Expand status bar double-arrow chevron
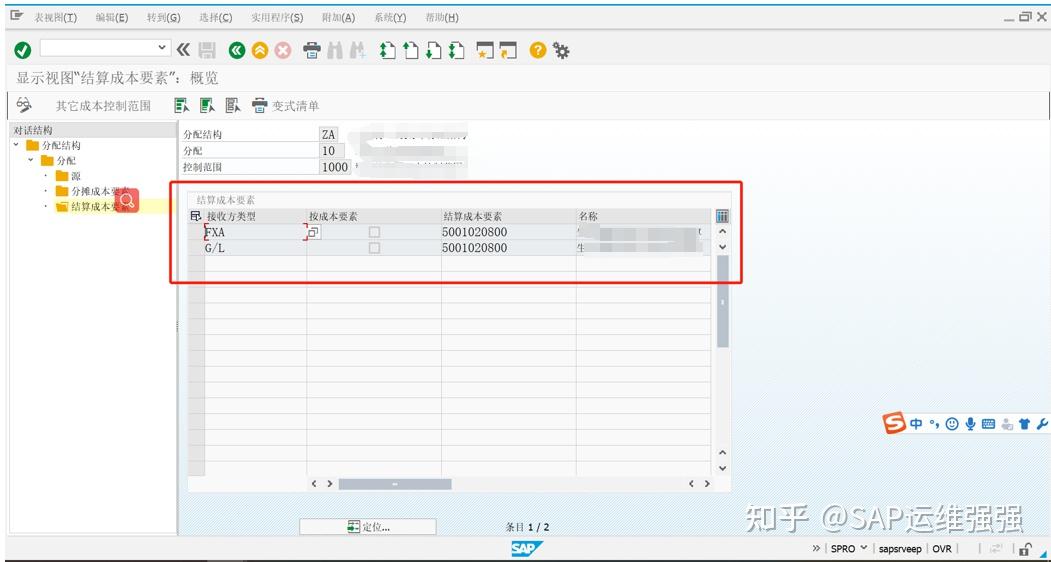This screenshot has width=1051, height=562. click(x=816, y=548)
